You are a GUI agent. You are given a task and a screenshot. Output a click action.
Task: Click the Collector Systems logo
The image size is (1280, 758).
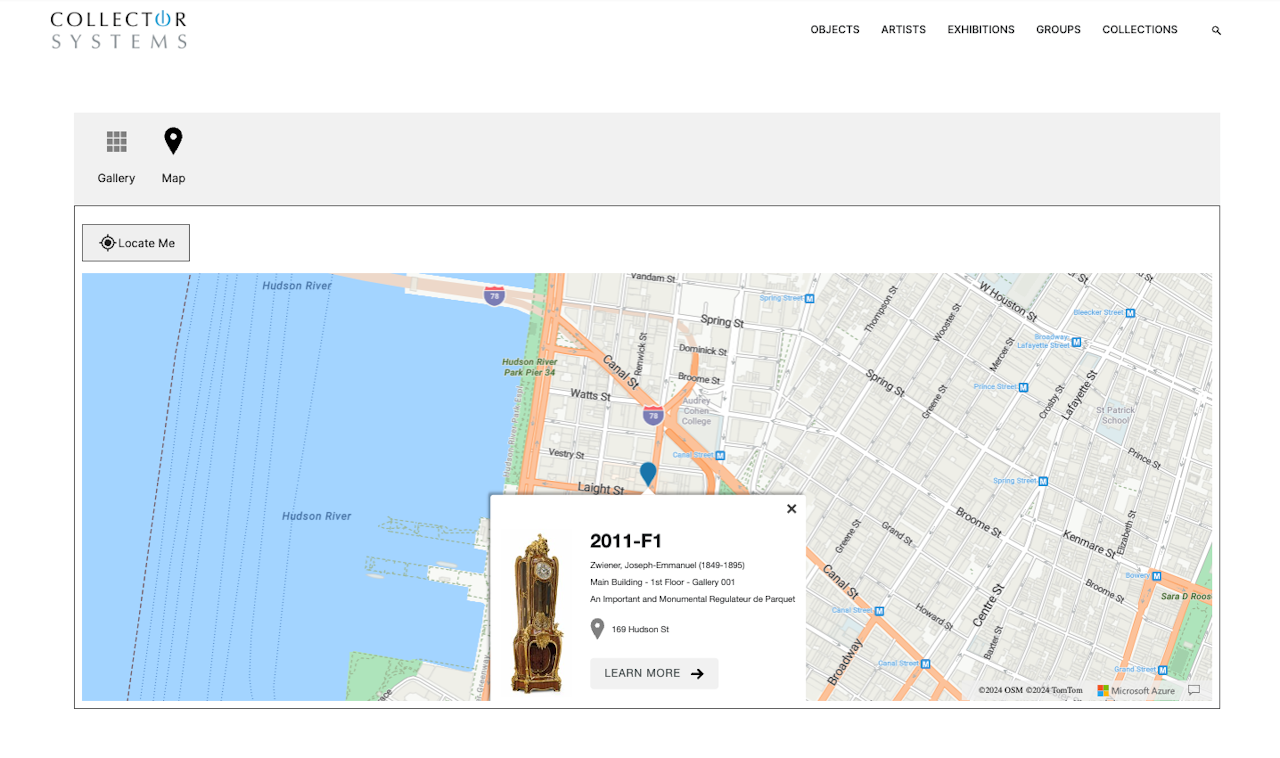click(x=119, y=30)
